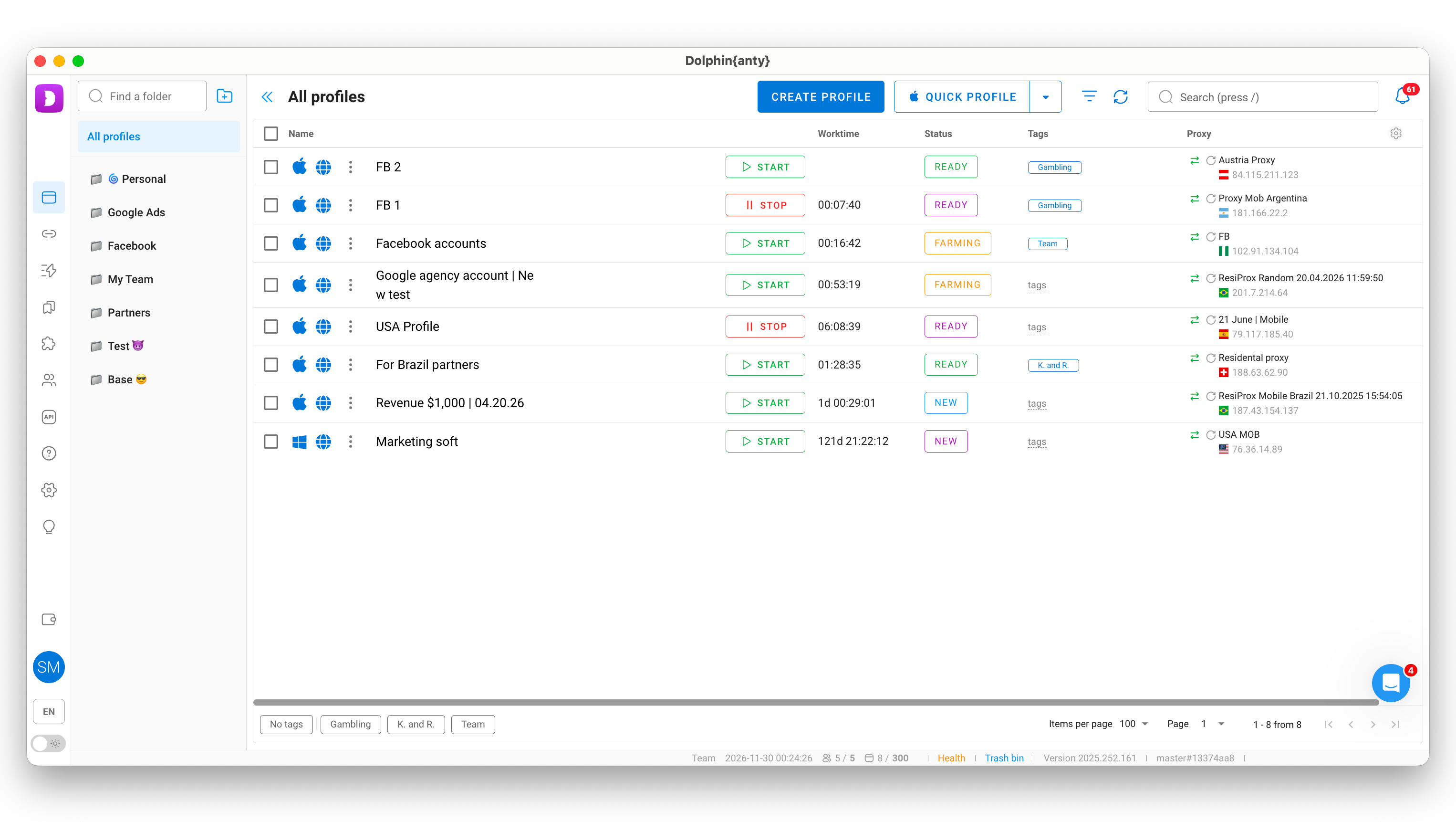Click CREATE PROFILE button

[x=821, y=97]
